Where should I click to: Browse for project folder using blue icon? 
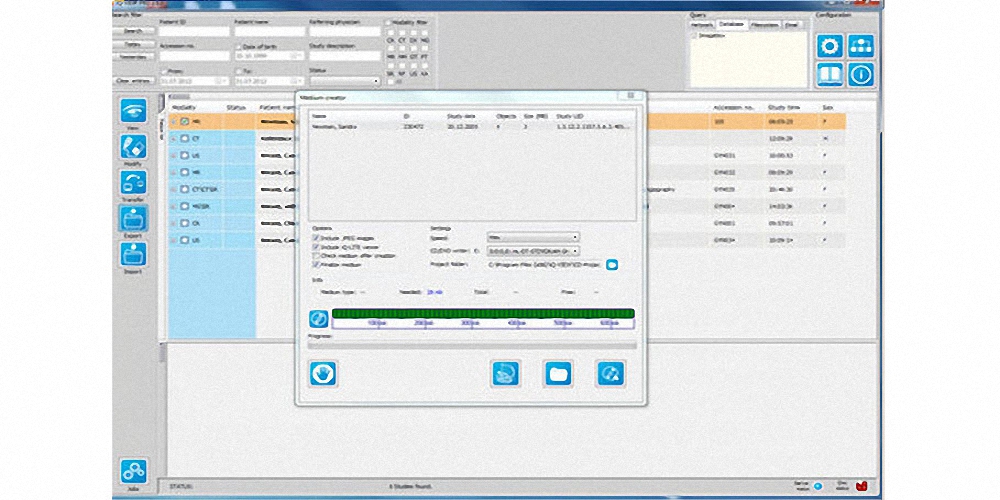pos(613,264)
